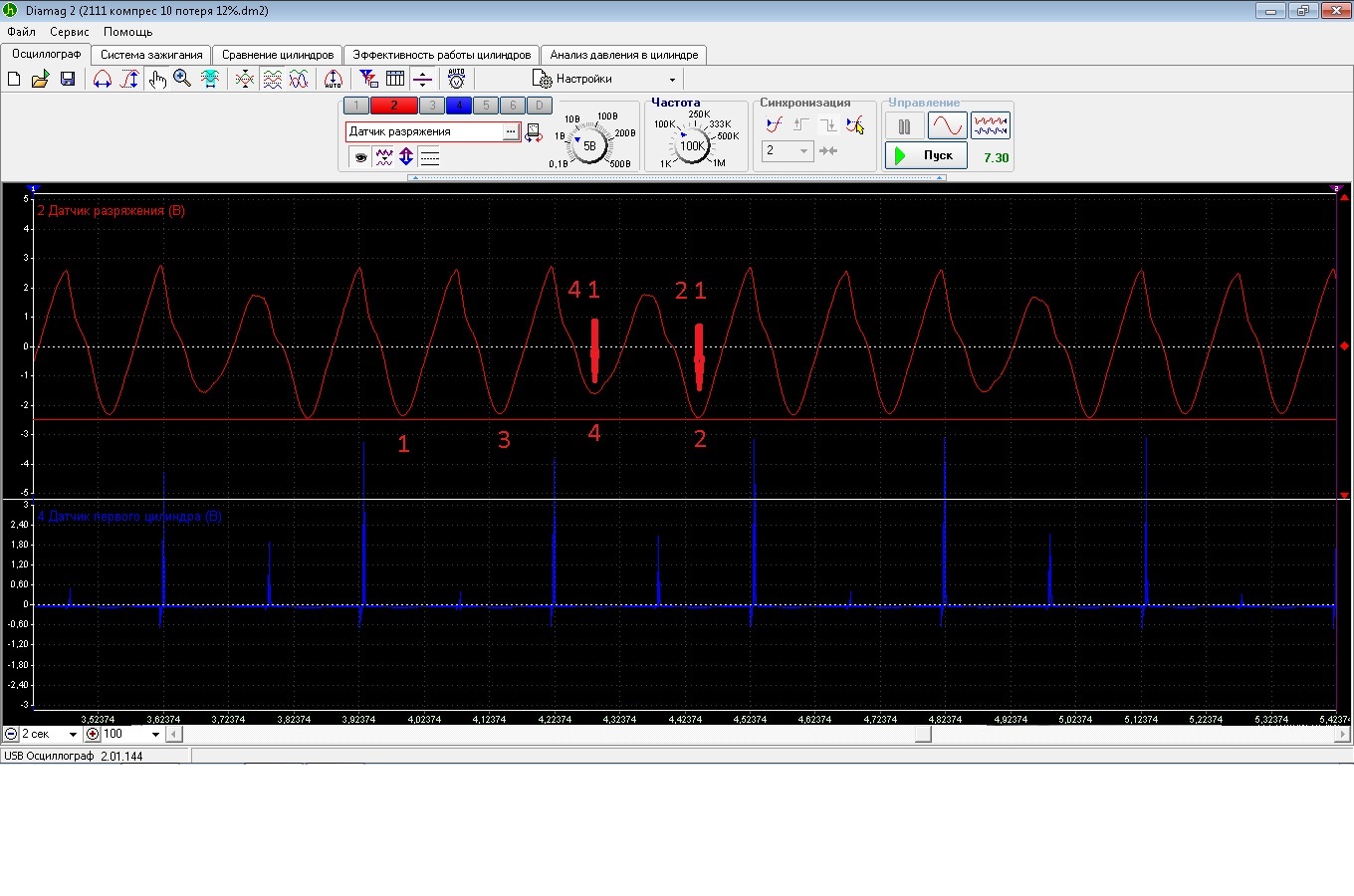Click the manual trigger cursor icon
Image resolution: width=1354 pixels, height=896 pixels.
pyautogui.click(x=855, y=125)
